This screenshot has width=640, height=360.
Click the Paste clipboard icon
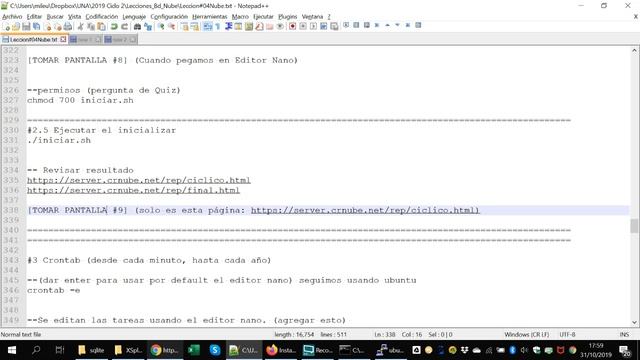(101, 27)
